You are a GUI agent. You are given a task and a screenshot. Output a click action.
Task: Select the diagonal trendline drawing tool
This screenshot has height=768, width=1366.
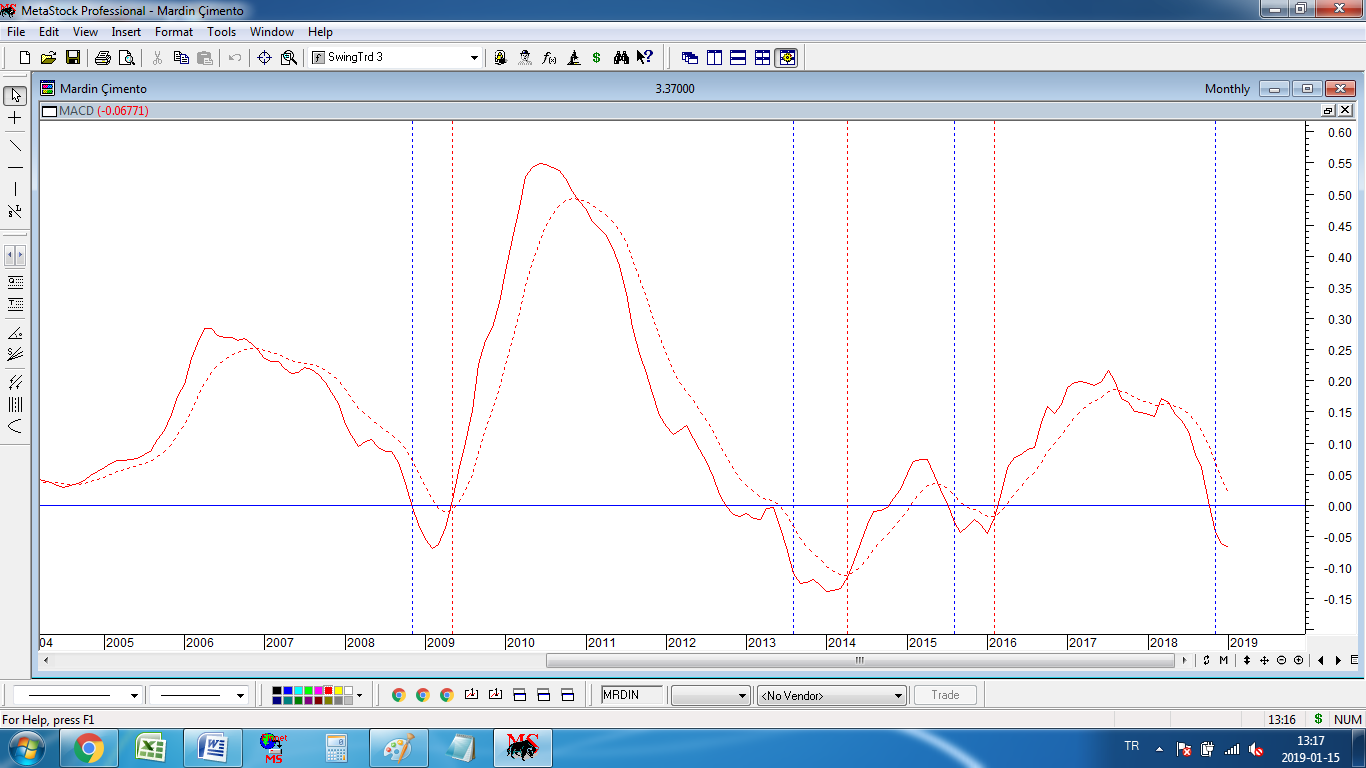pyautogui.click(x=15, y=146)
